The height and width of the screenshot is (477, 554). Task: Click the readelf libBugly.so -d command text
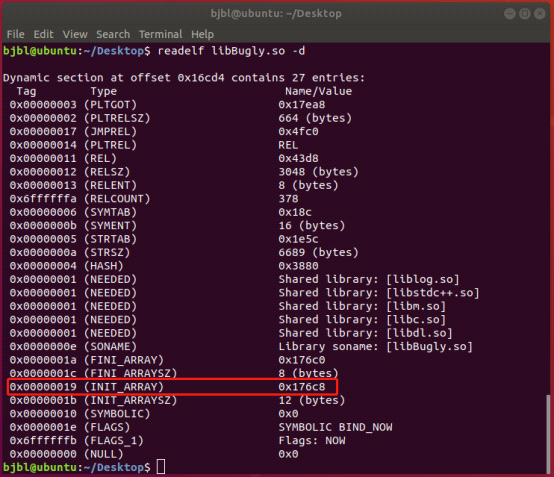coord(231,51)
